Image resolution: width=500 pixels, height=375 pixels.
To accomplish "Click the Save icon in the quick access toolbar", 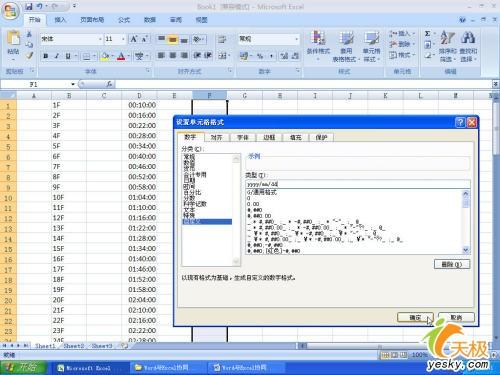I will pyautogui.click(x=29, y=6).
